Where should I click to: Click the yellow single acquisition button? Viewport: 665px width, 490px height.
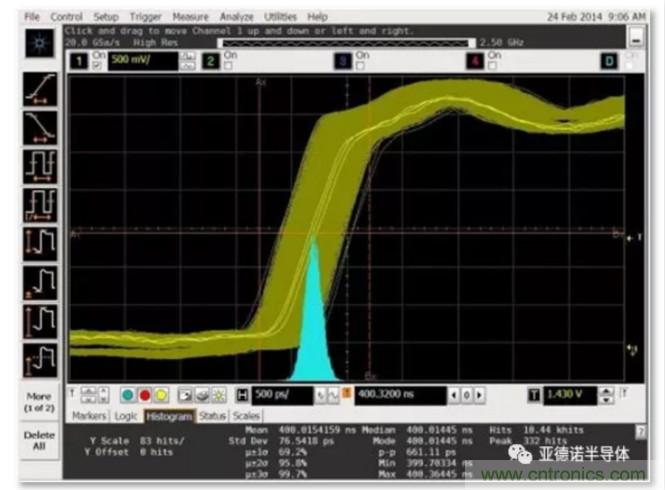tap(161, 394)
